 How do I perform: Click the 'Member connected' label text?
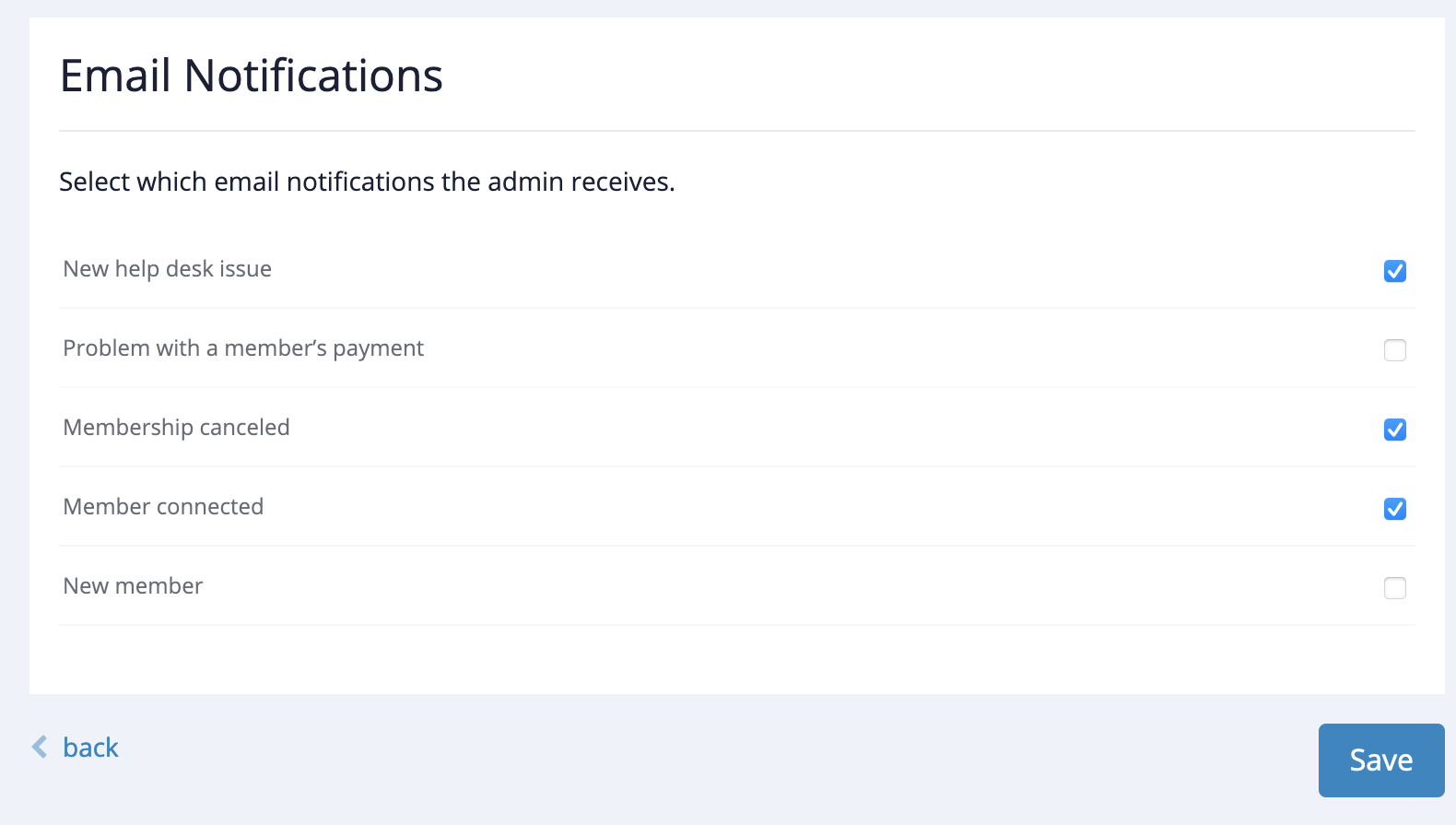pos(163,507)
